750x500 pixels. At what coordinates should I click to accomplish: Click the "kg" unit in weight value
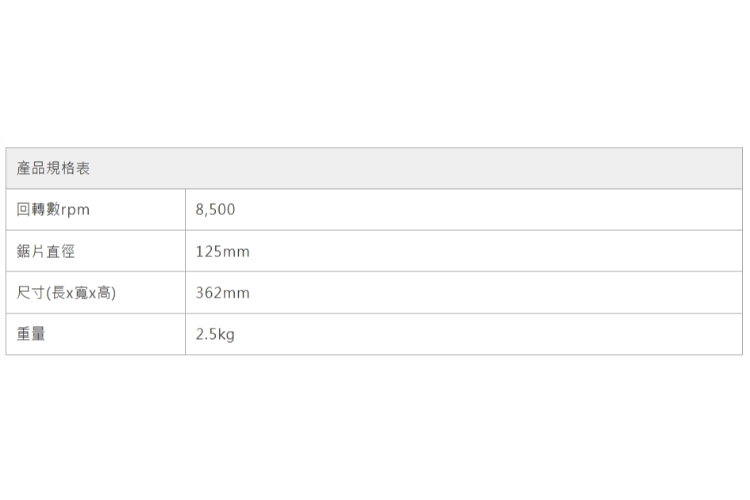click(226, 335)
